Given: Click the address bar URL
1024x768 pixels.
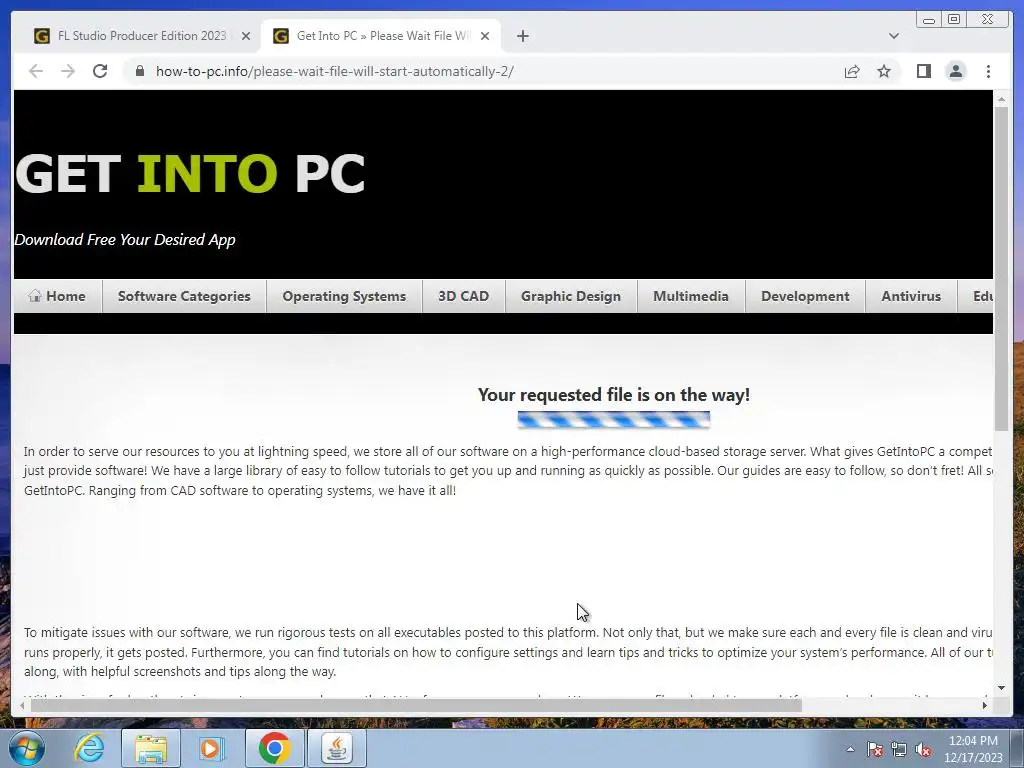Looking at the screenshot, I should [x=334, y=71].
